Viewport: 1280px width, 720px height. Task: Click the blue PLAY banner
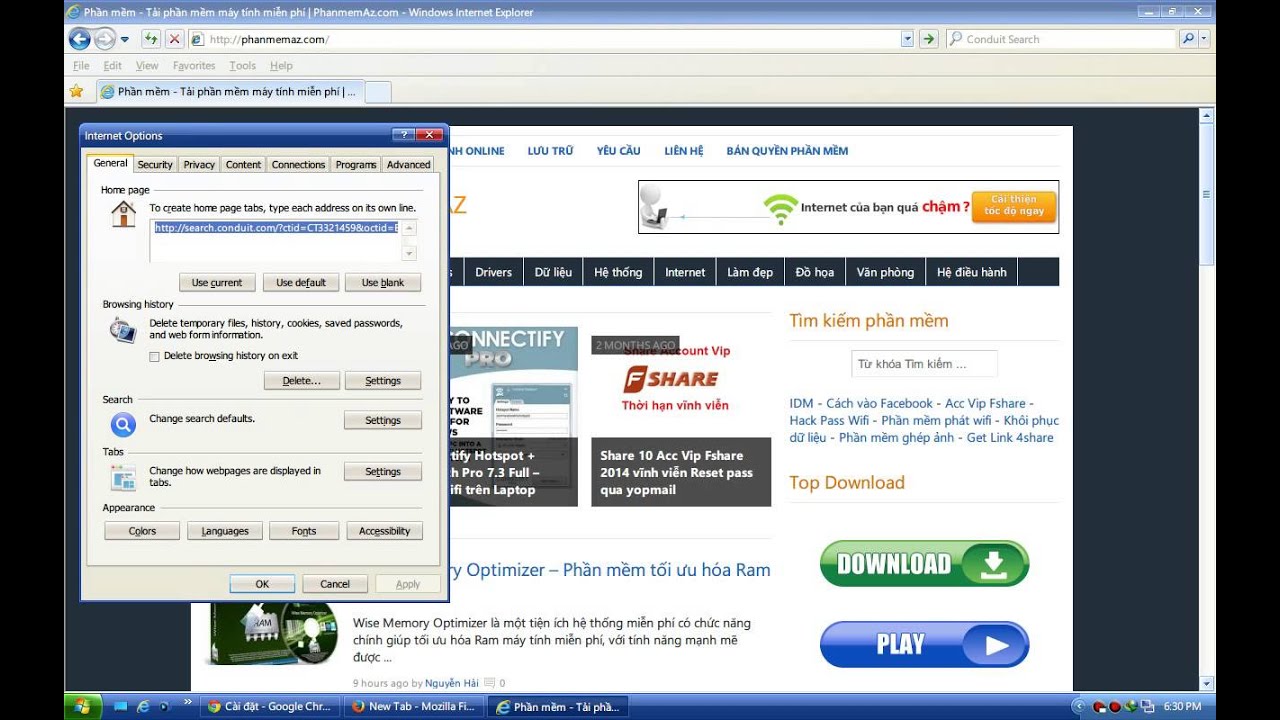pyautogui.click(x=924, y=644)
